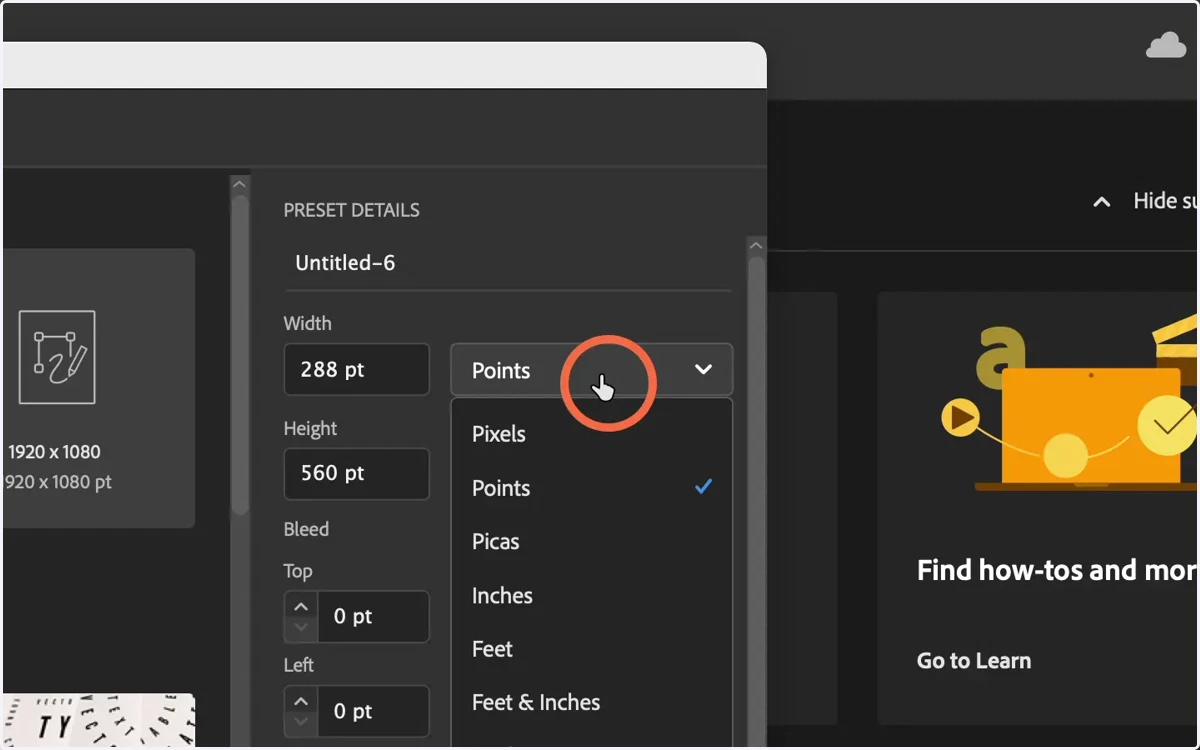Select the 1920 x 1080 preset card

click(x=98, y=388)
